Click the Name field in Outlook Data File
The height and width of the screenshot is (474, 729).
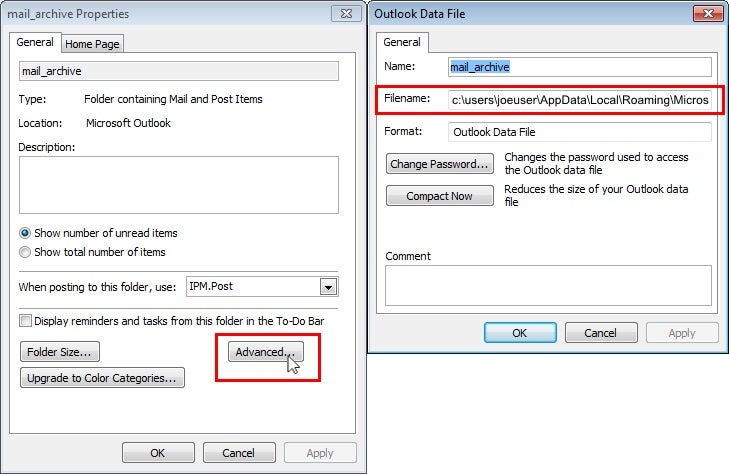pyautogui.click(x=580, y=67)
